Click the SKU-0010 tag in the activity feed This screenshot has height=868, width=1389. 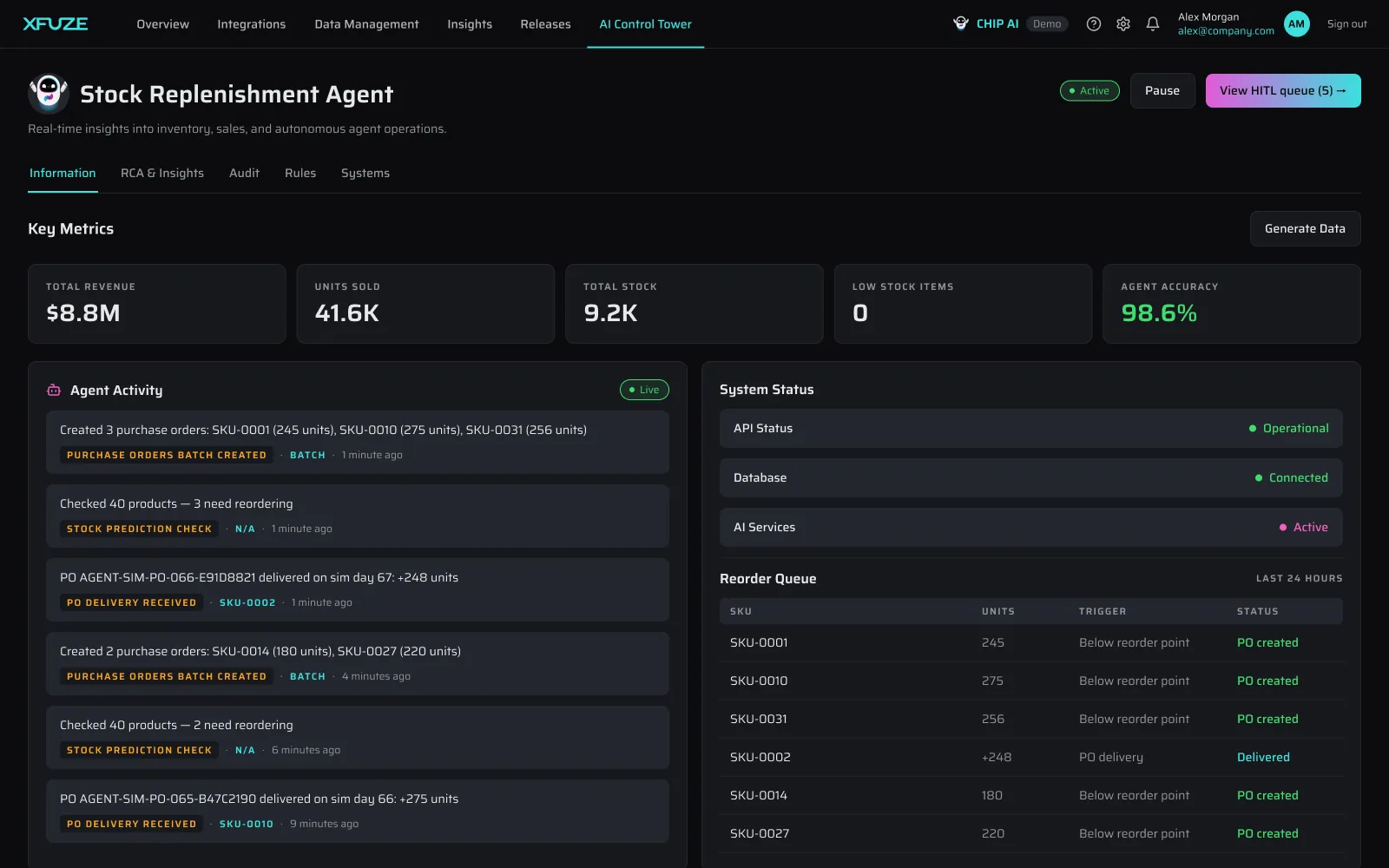click(247, 824)
